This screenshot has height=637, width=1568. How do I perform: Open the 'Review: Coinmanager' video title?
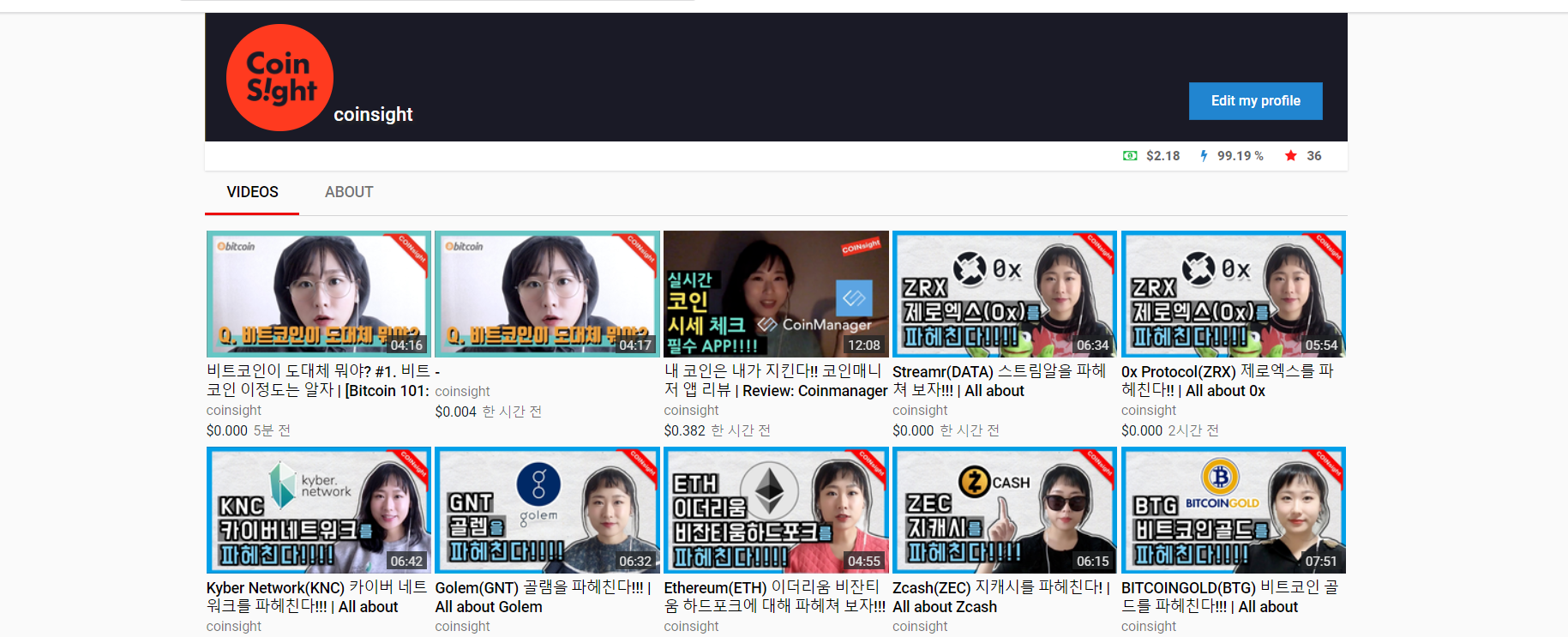776,381
